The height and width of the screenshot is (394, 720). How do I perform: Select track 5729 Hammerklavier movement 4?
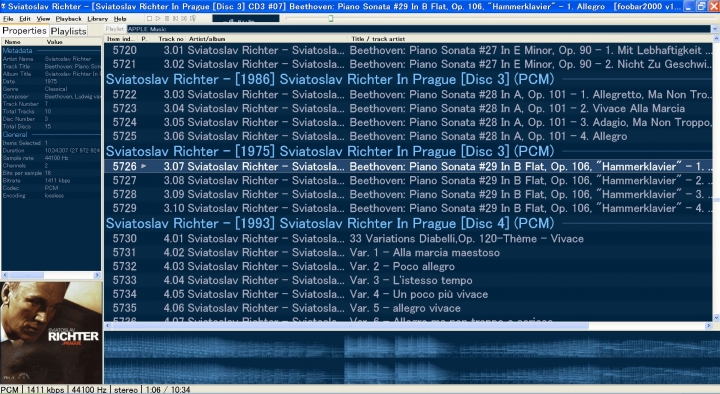408,208
